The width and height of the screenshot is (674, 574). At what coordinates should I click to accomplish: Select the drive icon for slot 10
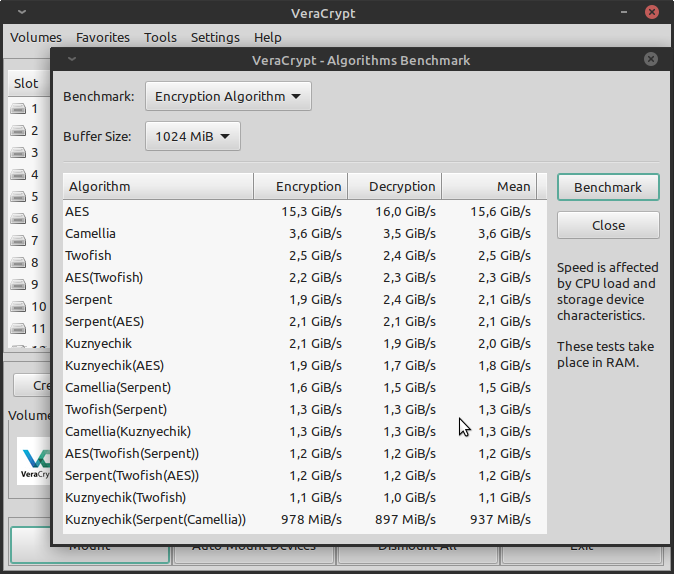pyautogui.click(x=18, y=307)
